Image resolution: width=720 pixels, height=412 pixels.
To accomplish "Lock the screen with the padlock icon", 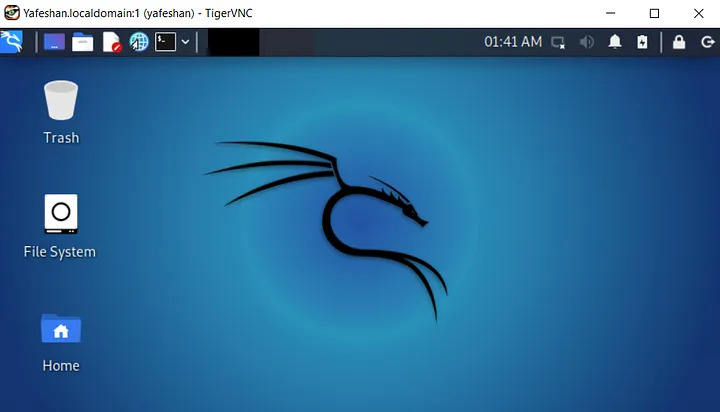I will pos(679,42).
